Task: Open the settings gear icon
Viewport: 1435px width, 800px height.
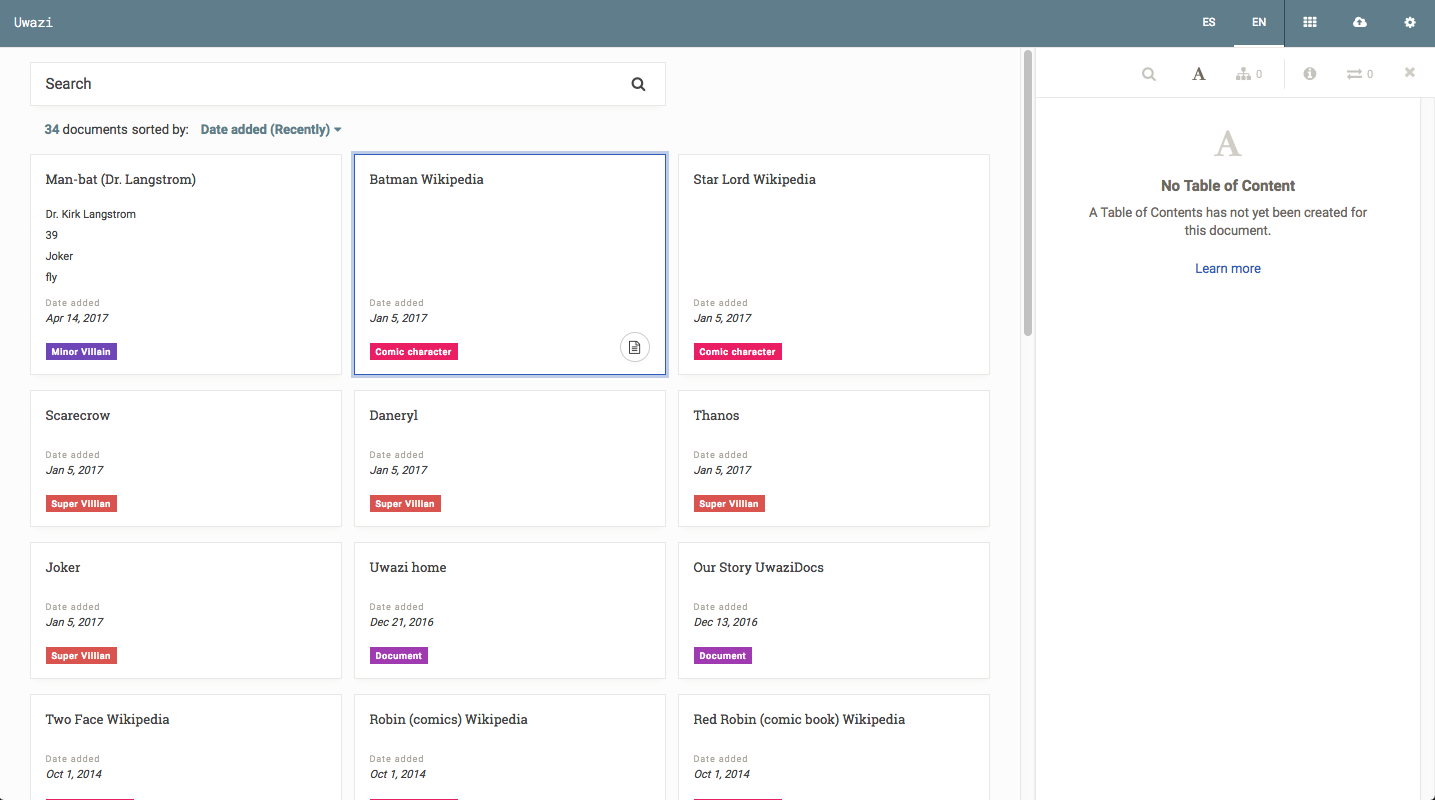Action: (x=1410, y=22)
